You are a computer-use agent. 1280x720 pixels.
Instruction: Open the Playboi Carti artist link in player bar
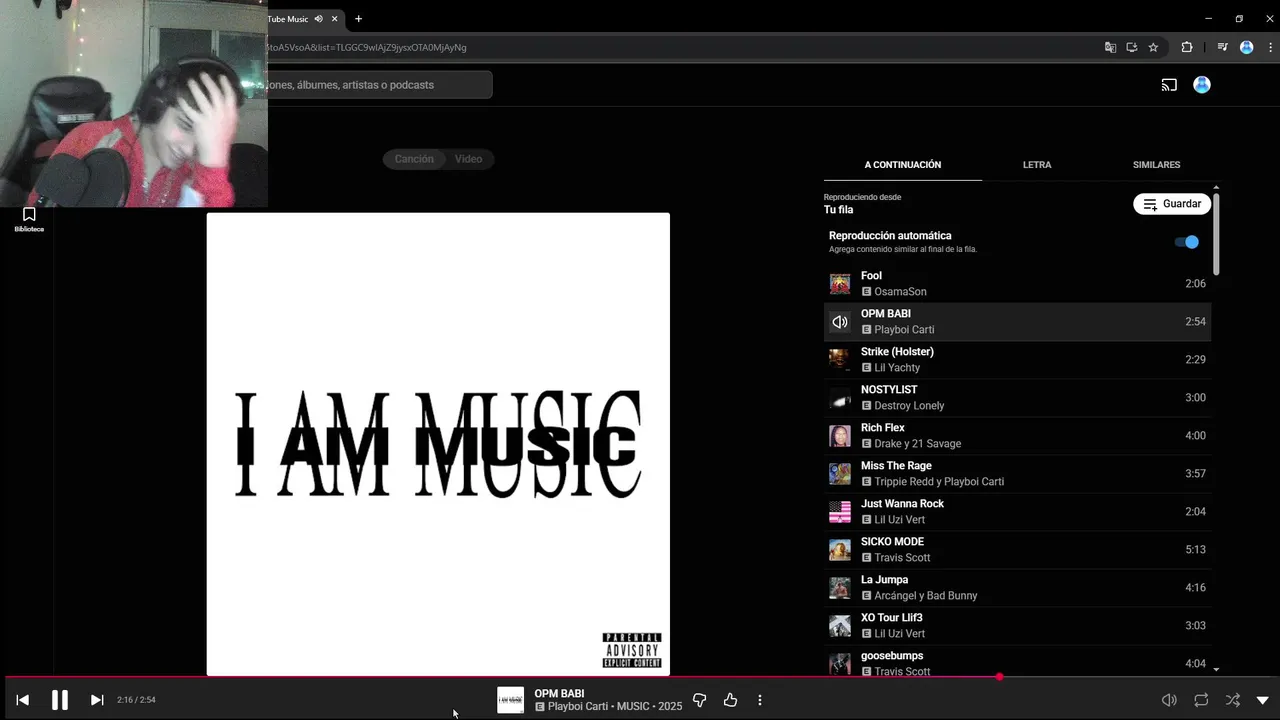pos(578,707)
